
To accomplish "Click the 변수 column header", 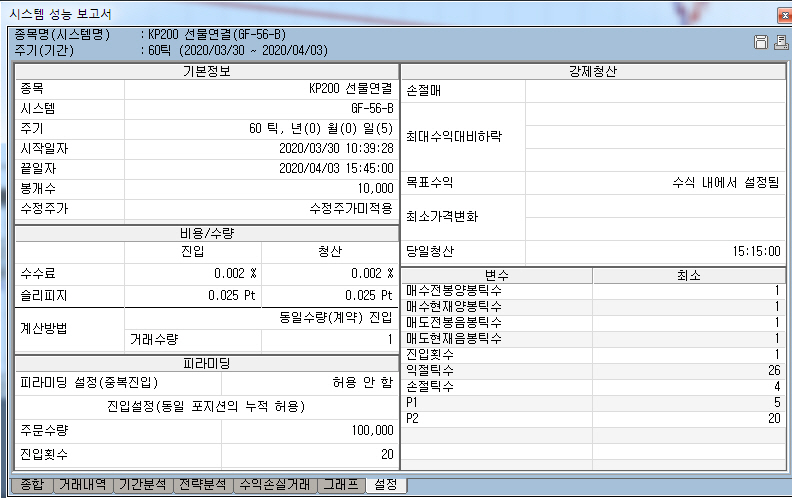I will click(x=497, y=275).
